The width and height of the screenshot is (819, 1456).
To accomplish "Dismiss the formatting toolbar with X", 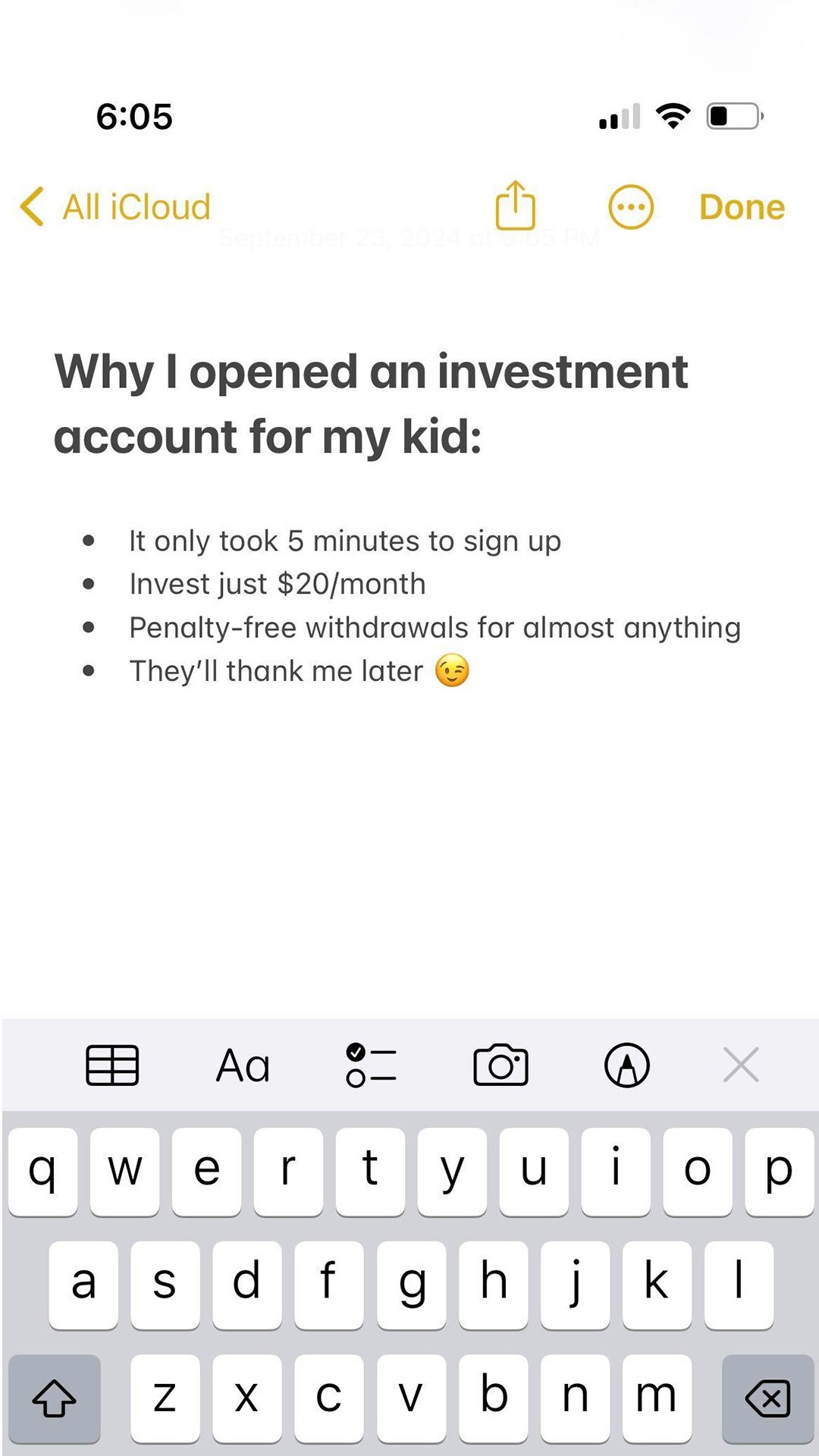I will pyautogui.click(x=741, y=1065).
